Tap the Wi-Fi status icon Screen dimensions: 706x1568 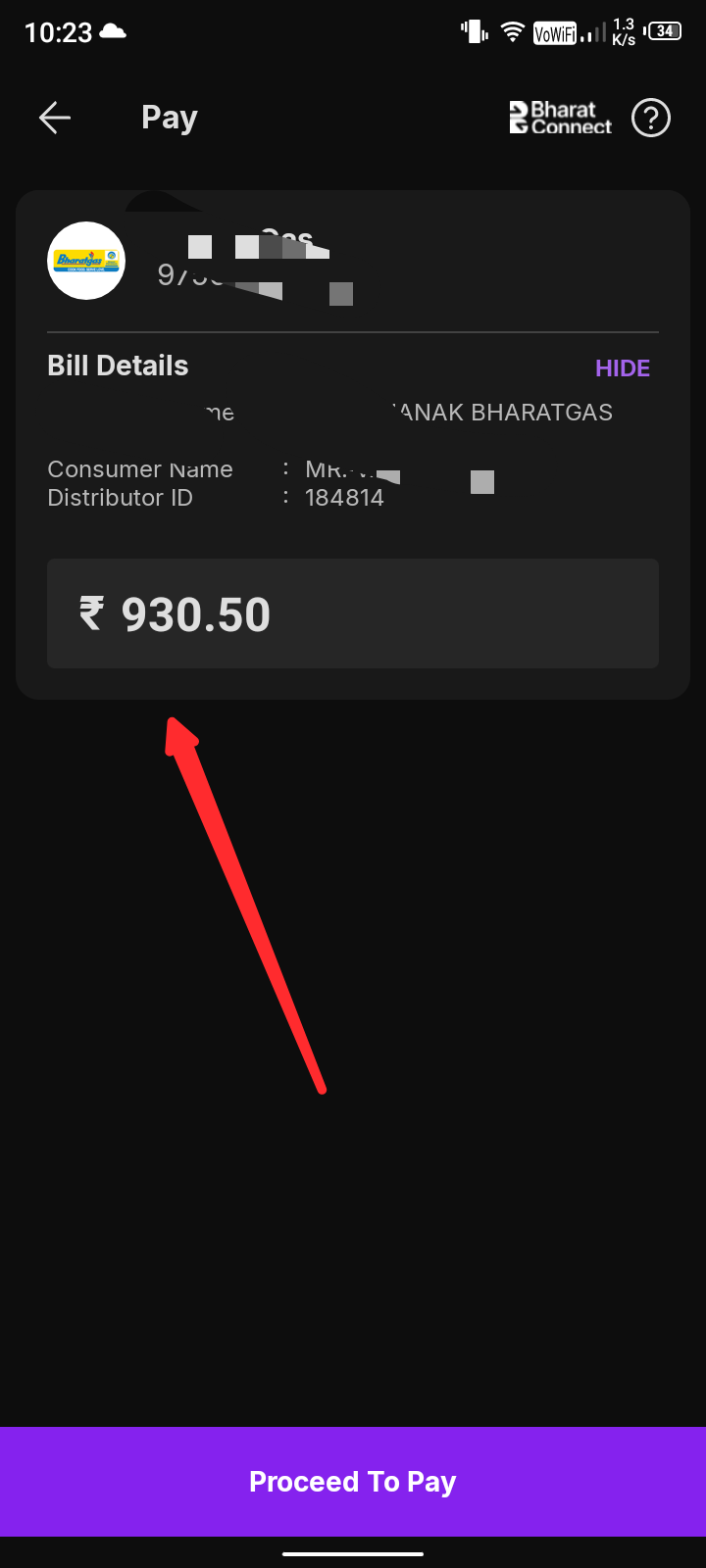[512, 32]
